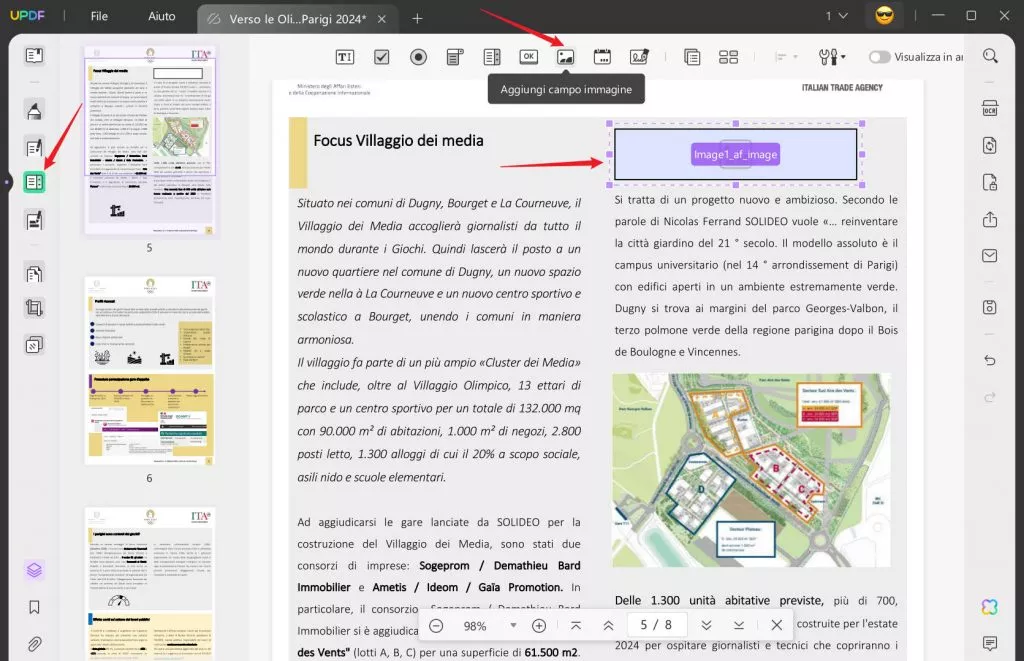Screen dimensions: 1024x661
Task: Open the page tools stacked-pages icon
Action: (x=34, y=344)
